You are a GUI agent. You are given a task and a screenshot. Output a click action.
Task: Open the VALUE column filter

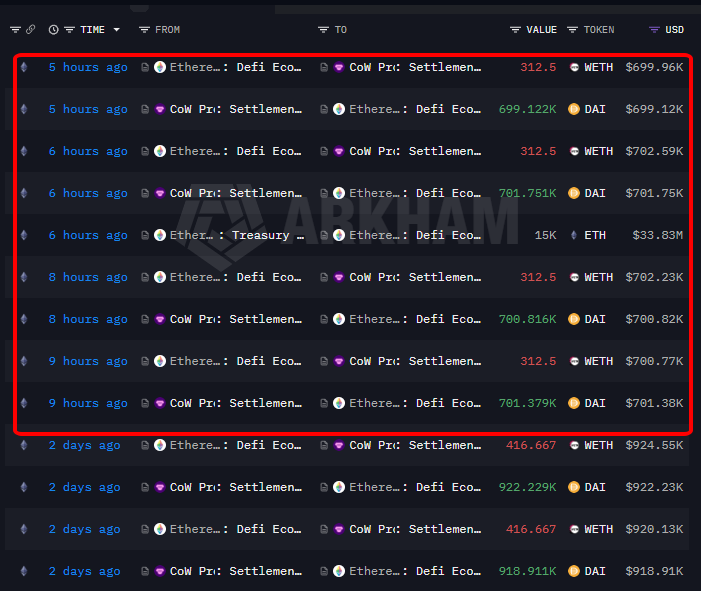[x=515, y=30]
